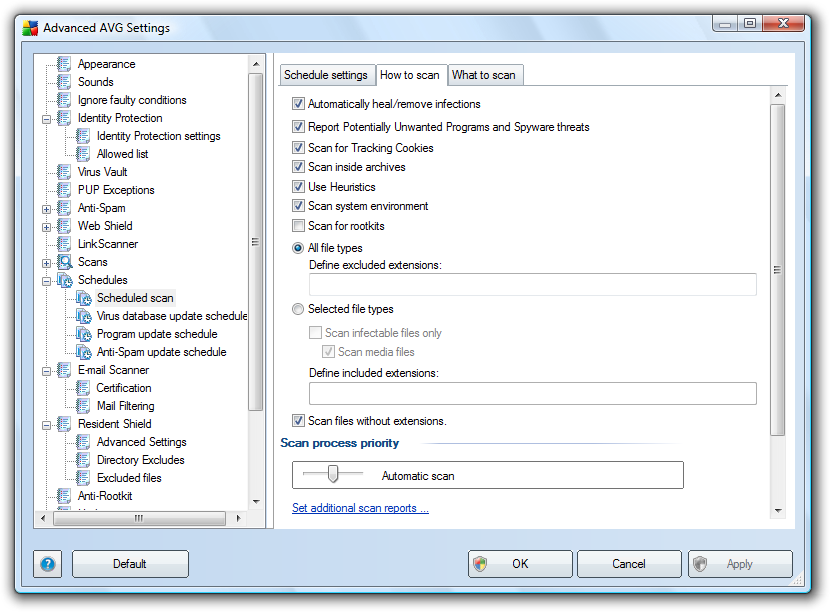Uncheck Use Heuristics
Image resolution: width=830 pixels, height=612 pixels.
point(299,186)
